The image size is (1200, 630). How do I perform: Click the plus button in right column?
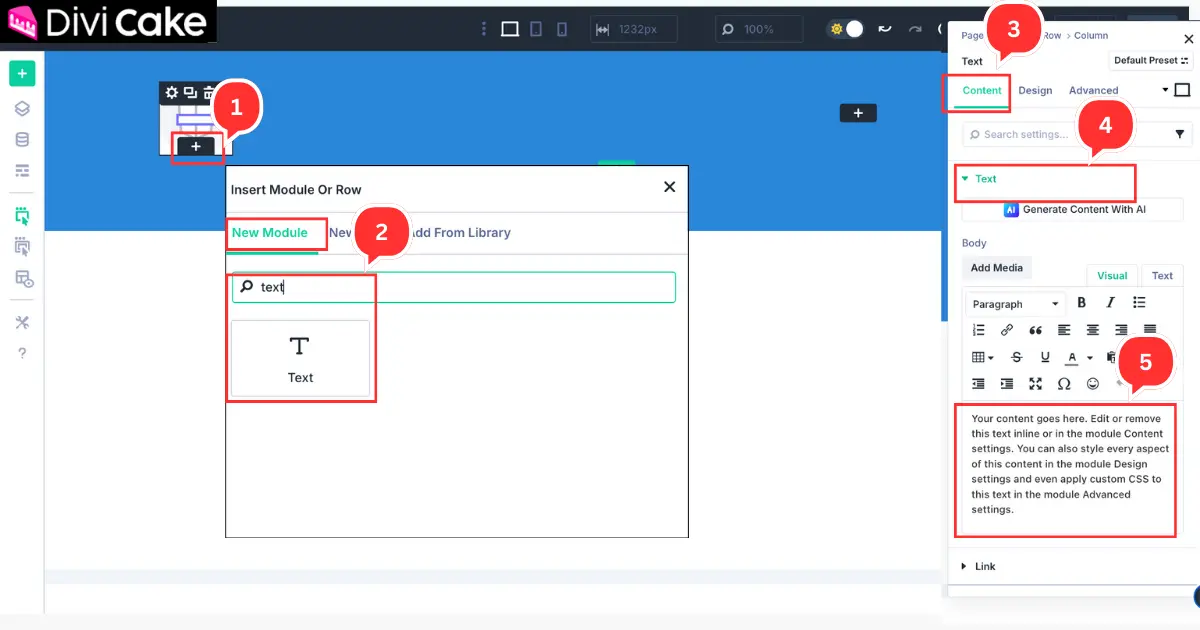[x=858, y=113]
